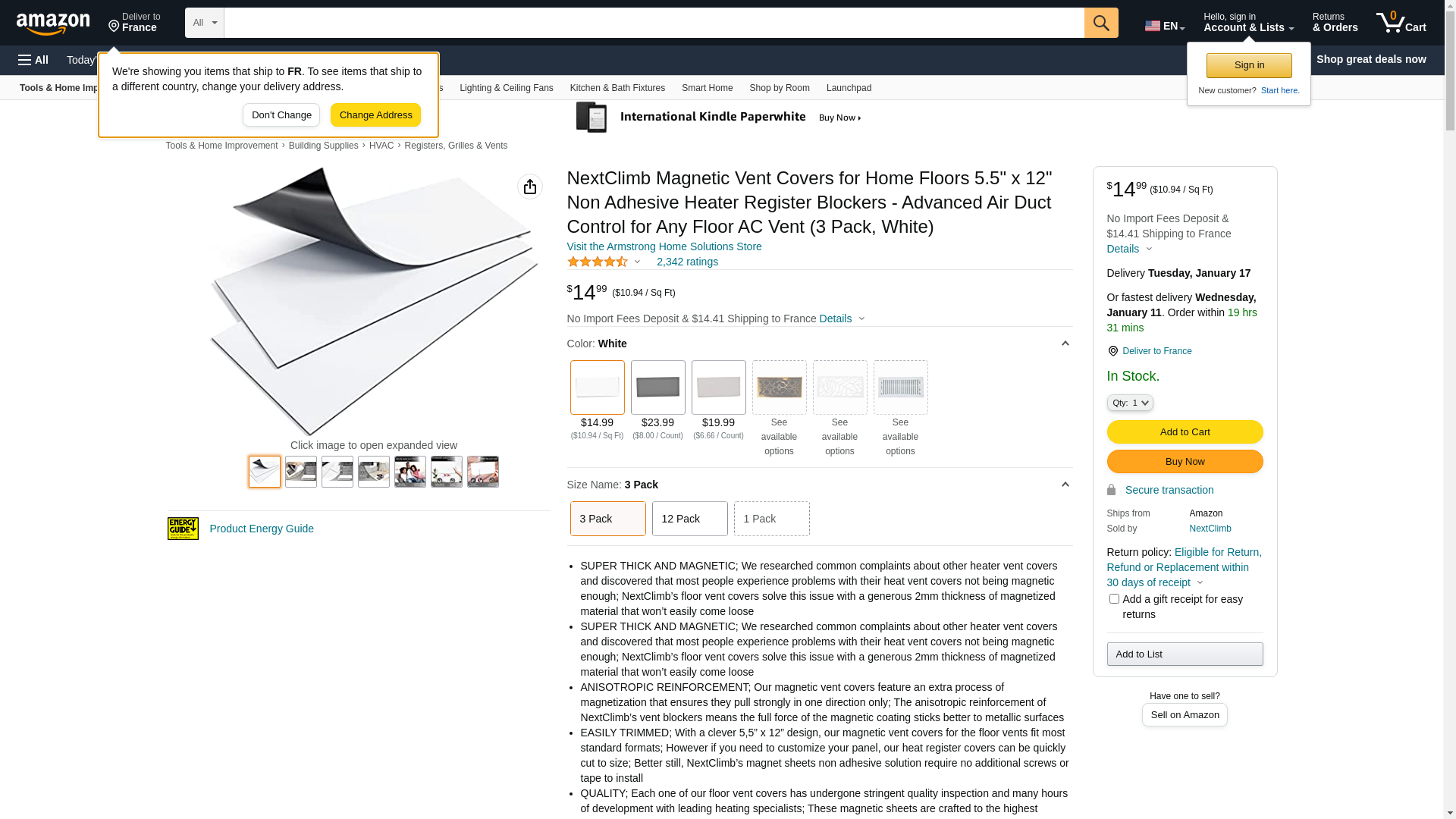Click the share icon on product image
The image size is (1456, 819).
click(530, 187)
